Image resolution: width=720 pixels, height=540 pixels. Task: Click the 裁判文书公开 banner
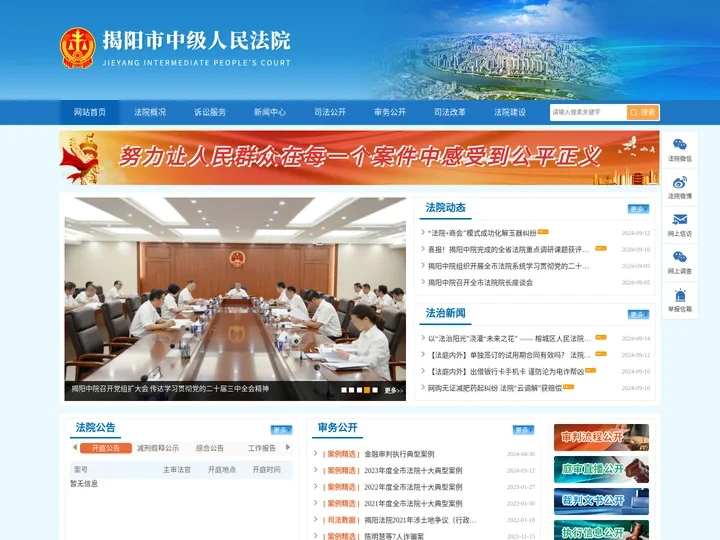point(602,501)
